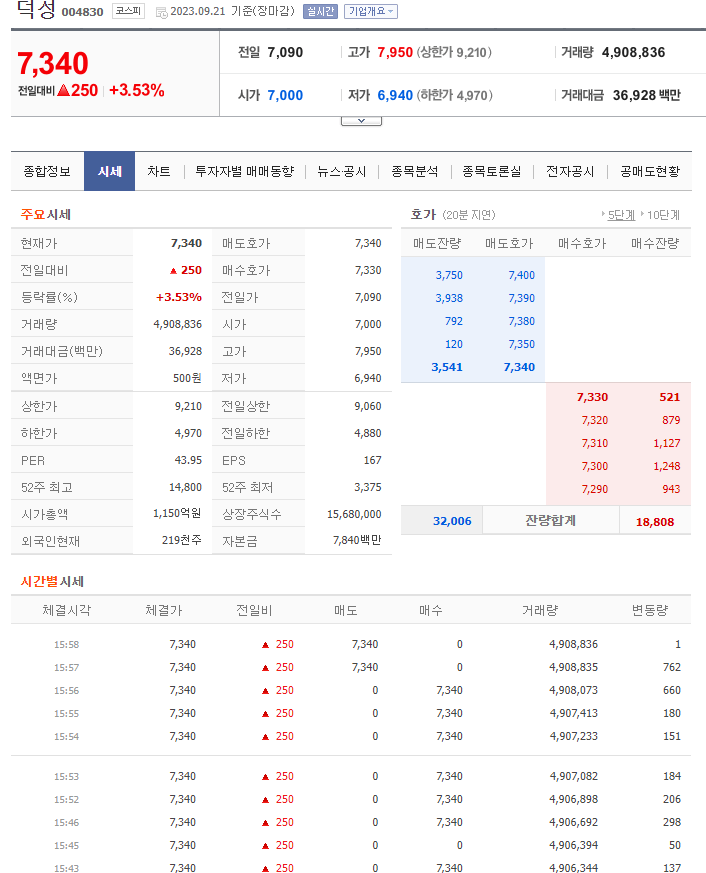The image size is (706, 873).
Task: Click the 변동량 column header
Action: click(650, 611)
